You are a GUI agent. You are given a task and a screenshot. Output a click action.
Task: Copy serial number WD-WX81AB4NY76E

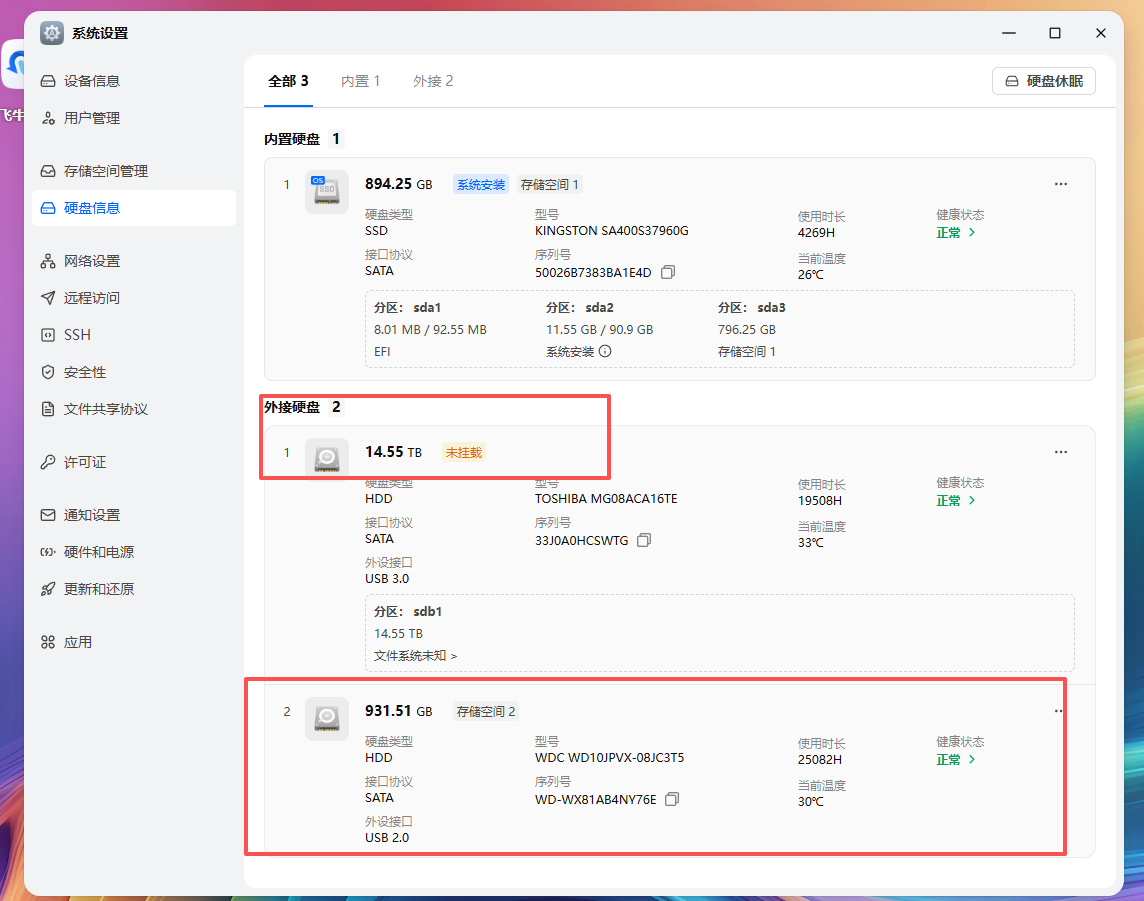point(672,799)
